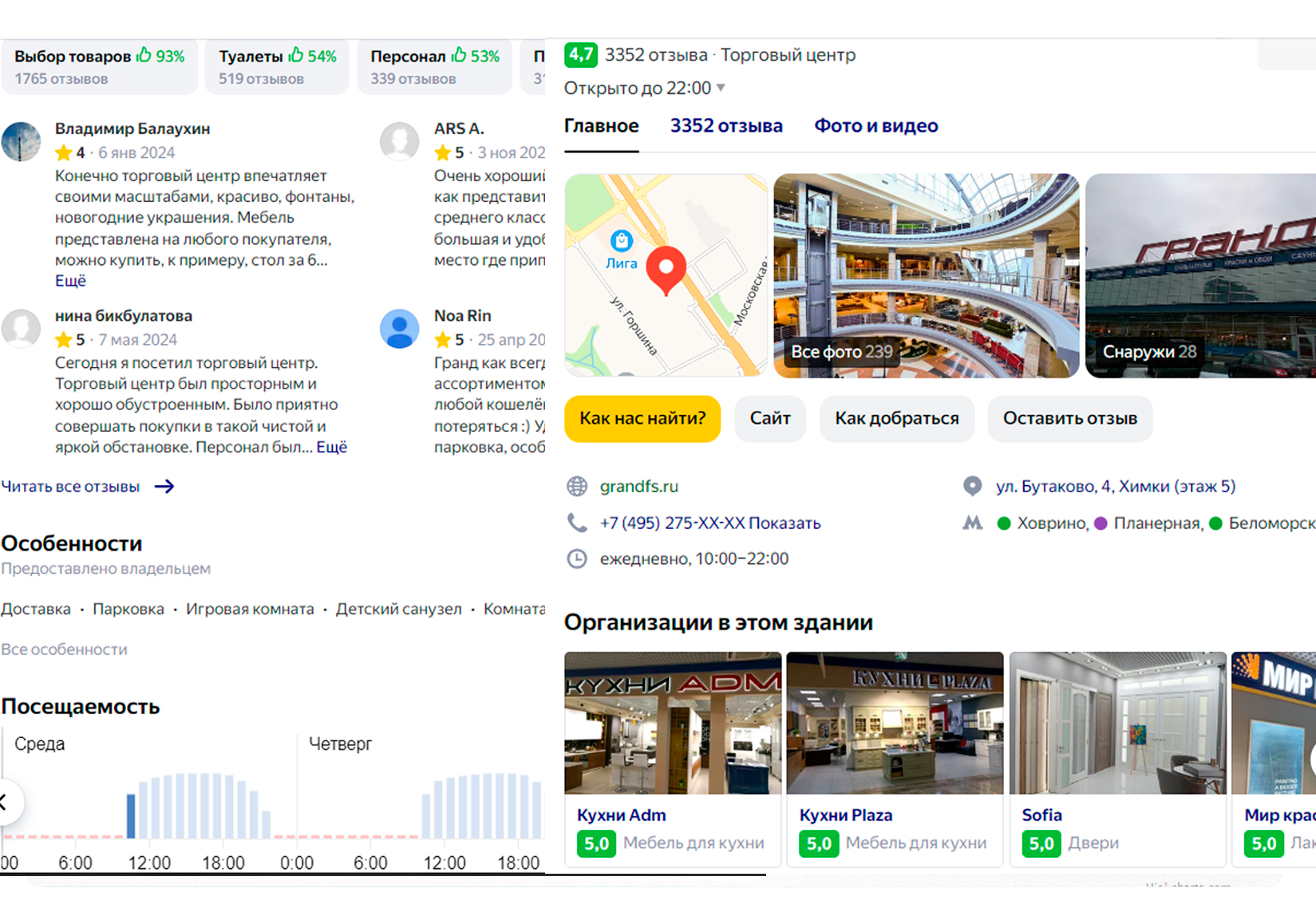
Task: Open Noa Rin's blue avatar
Action: [x=400, y=329]
